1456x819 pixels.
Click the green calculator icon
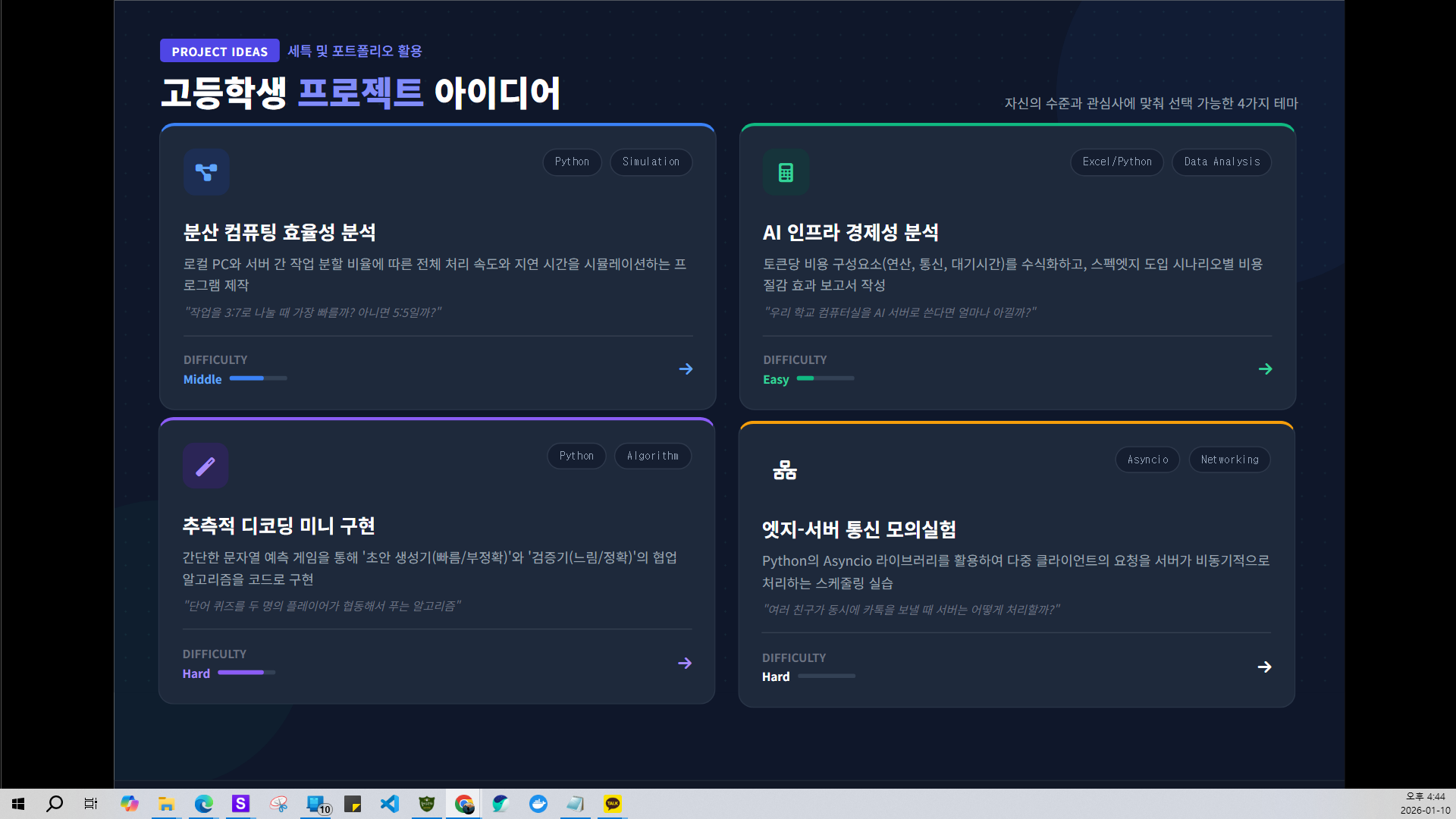pyautogui.click(x=786, y=172)
